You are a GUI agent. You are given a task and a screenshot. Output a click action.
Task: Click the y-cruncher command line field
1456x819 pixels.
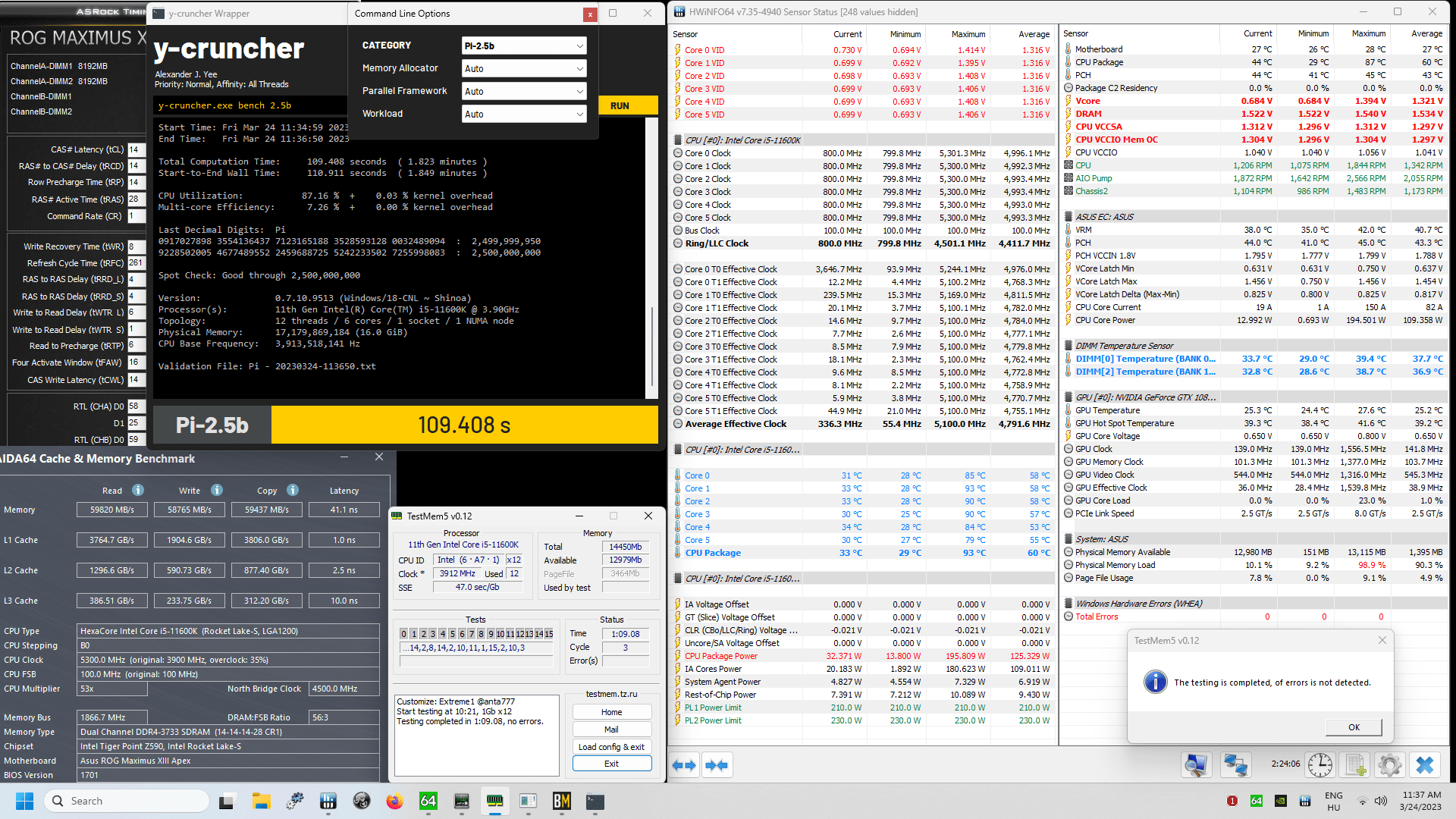pos(250,106)
